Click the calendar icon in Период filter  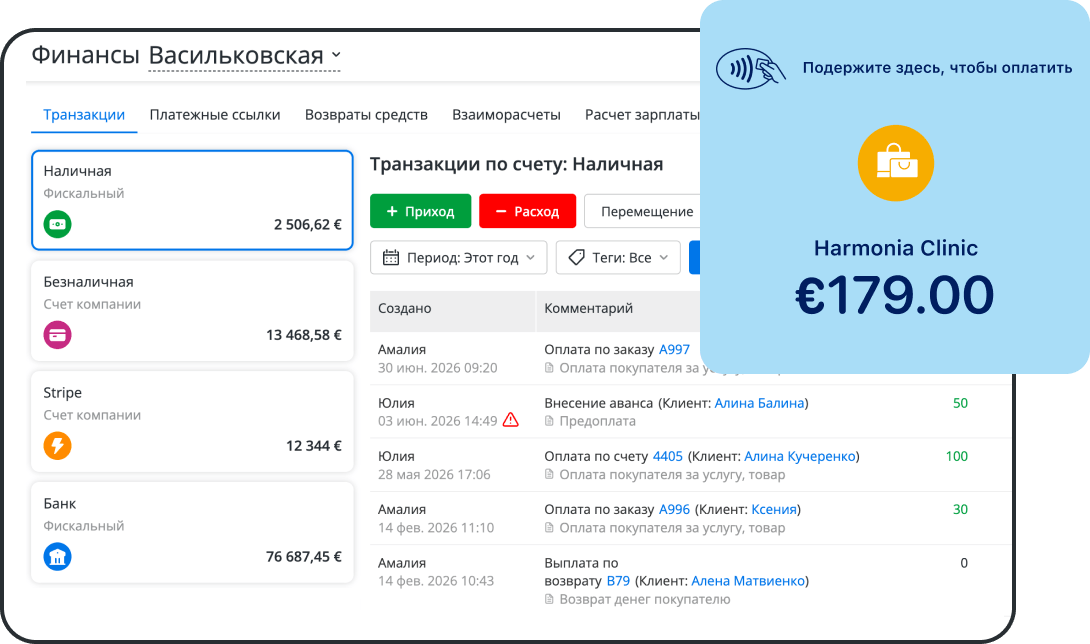(391, 257)
